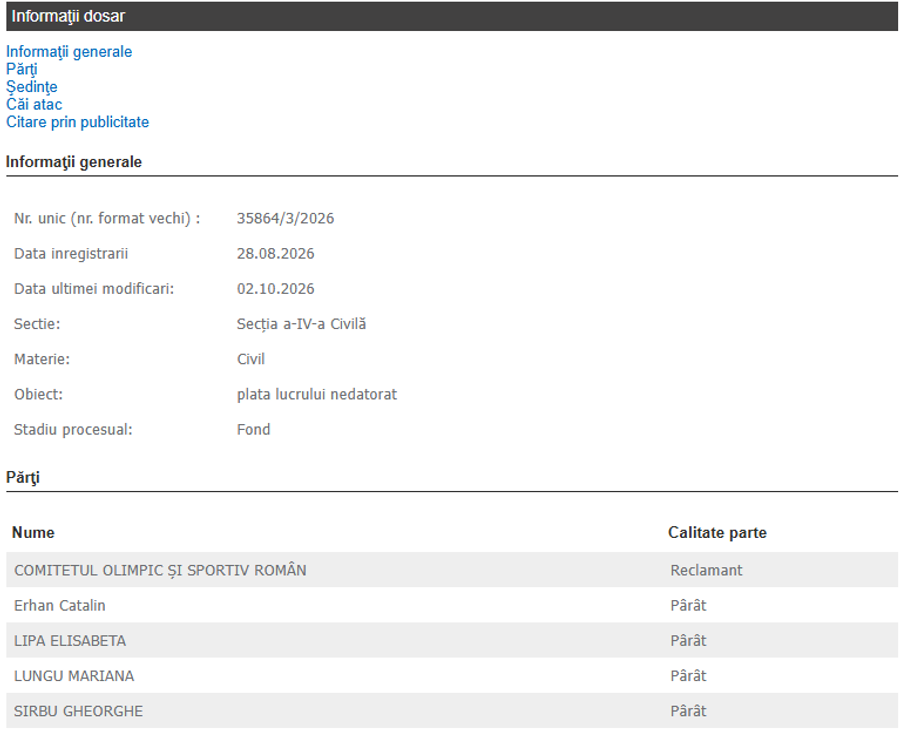Click the Nume column header
This screenshot has height=751, width=900.
[33, 532]
